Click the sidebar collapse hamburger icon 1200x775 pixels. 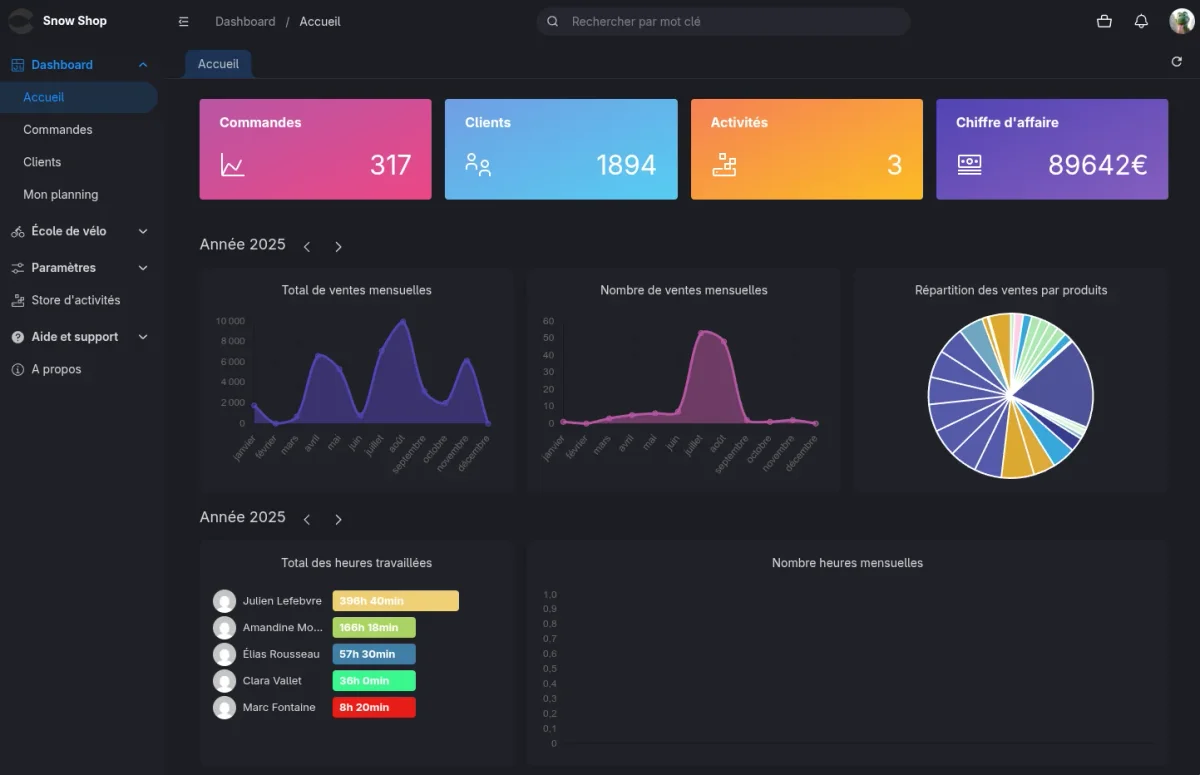(x=183, y=20)
